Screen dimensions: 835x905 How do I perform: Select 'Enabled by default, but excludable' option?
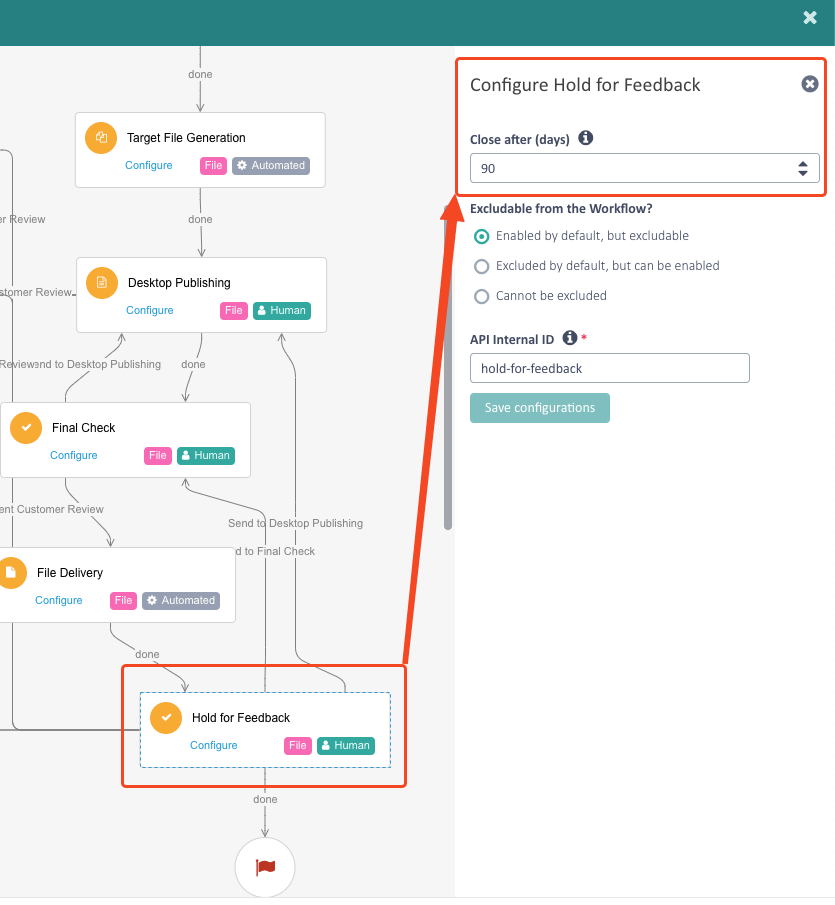point(482,236)
